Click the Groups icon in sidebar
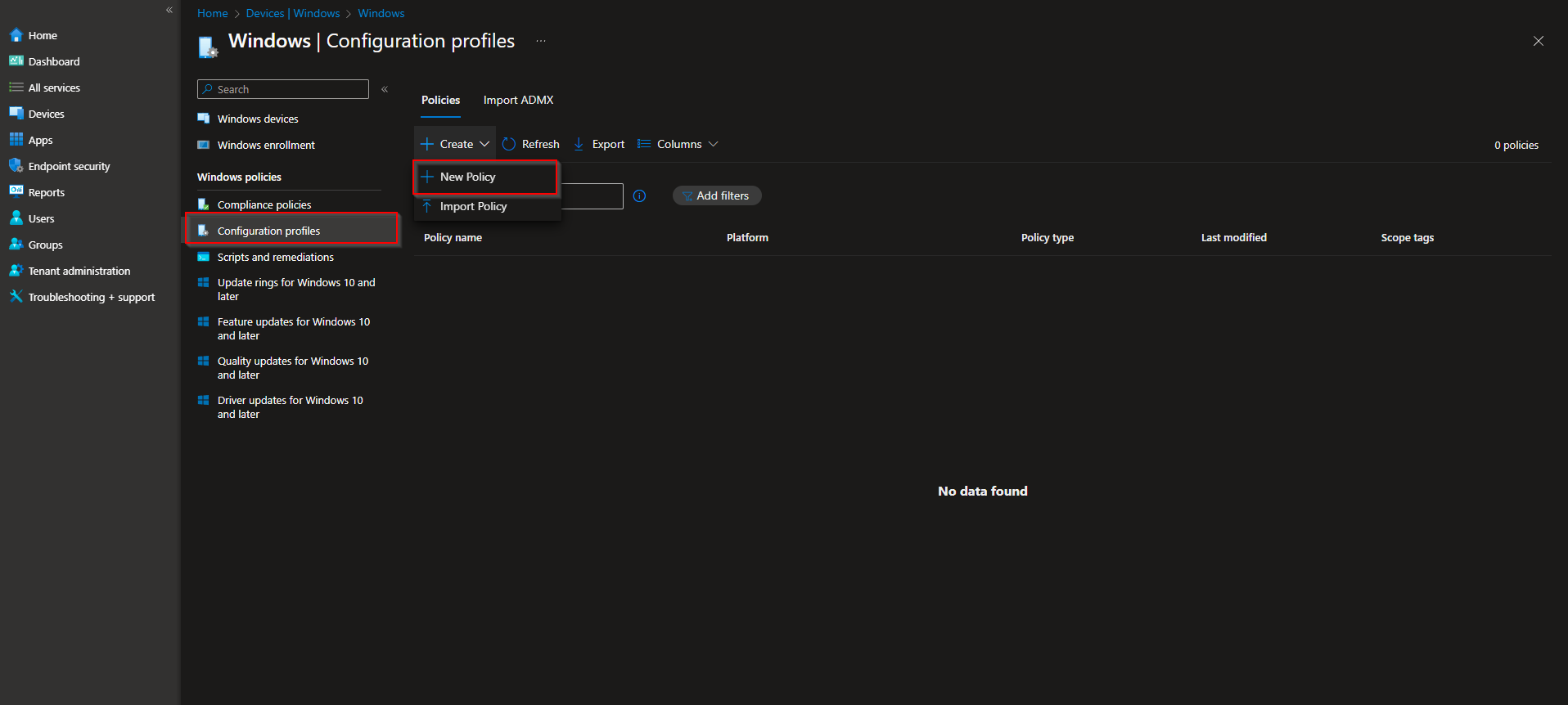 (16, 245)
